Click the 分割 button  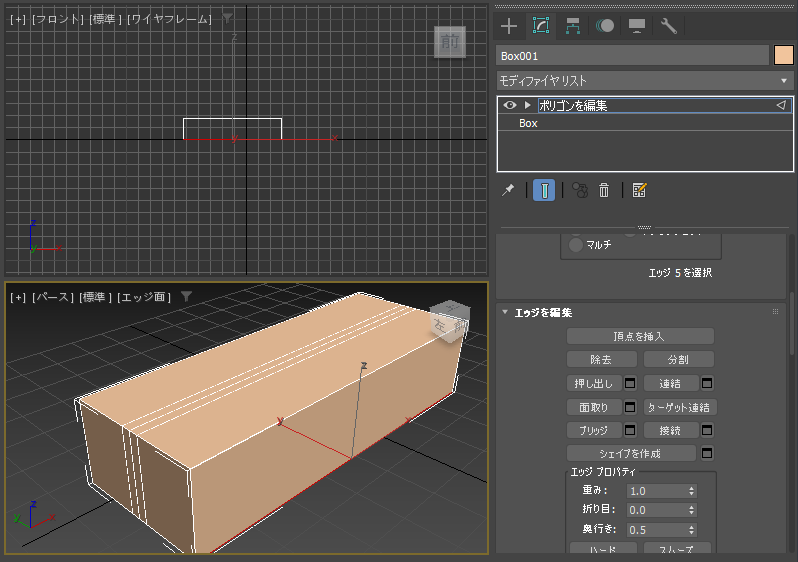click(678, 359)
